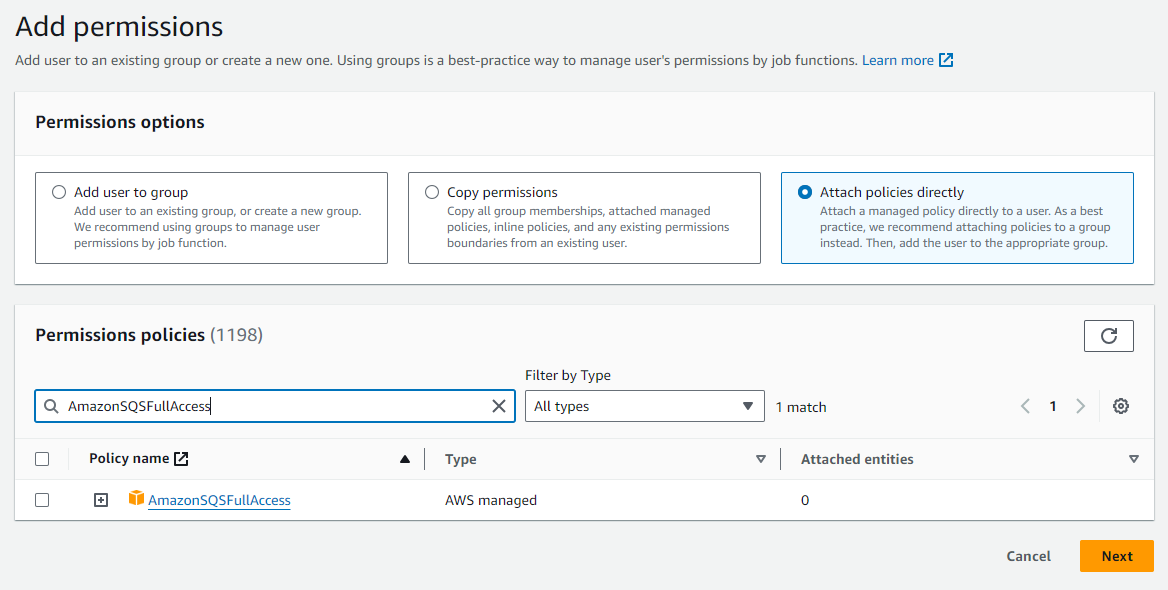Check the AmazonSQSFullAccess policy checkbox

pyautogui.click(x=42, y=500)
